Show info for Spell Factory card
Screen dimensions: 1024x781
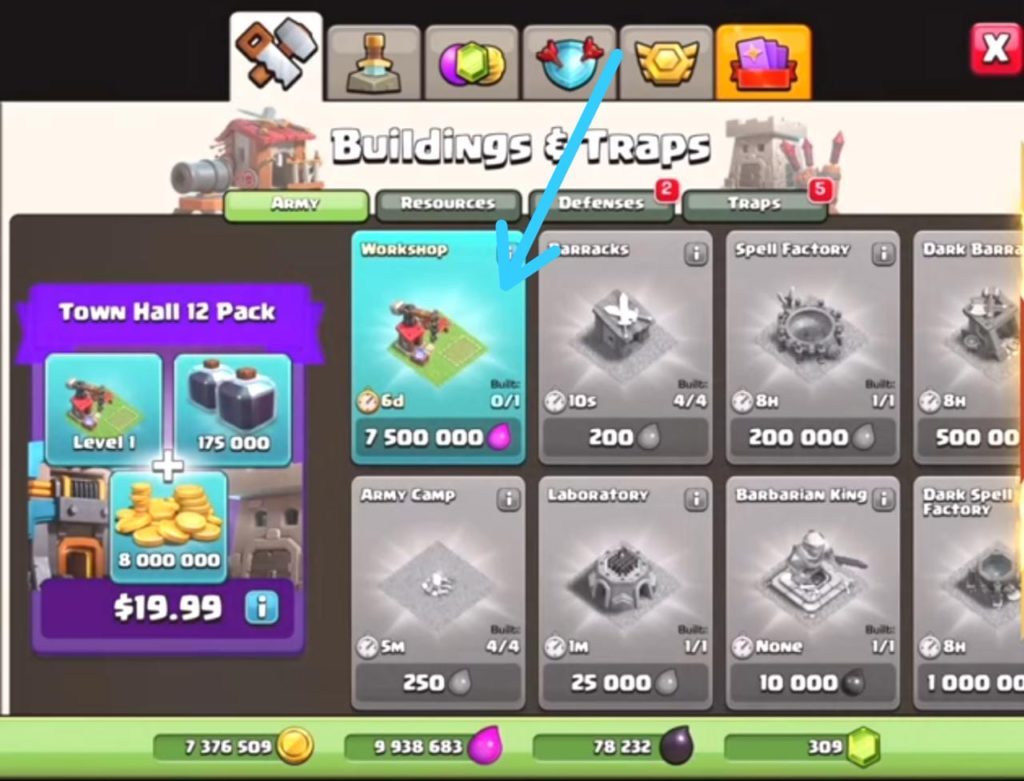tap(884, 253)
